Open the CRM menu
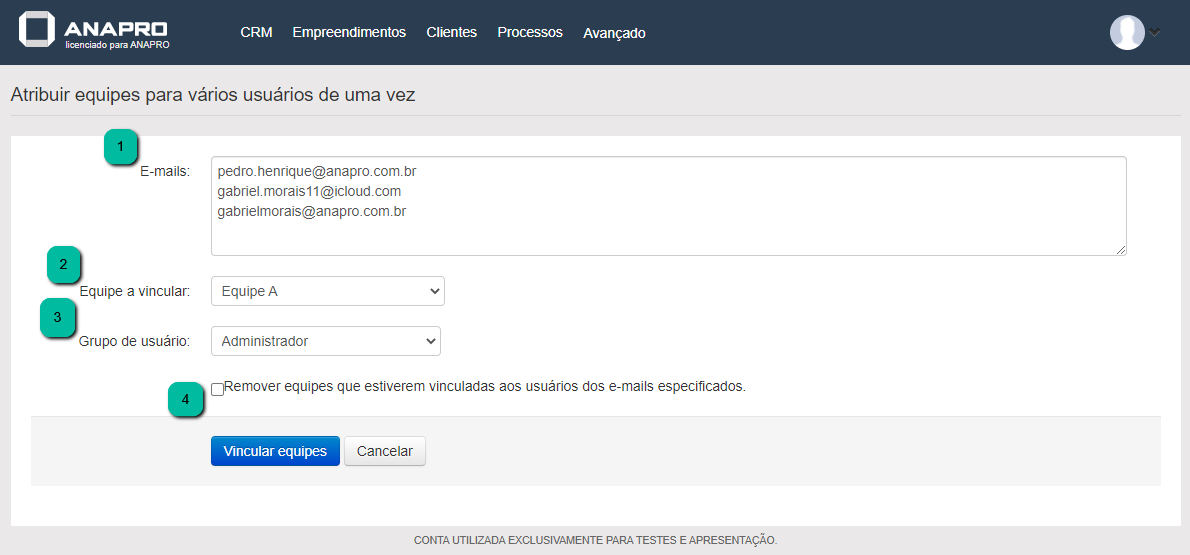 (x=256, y=32)
